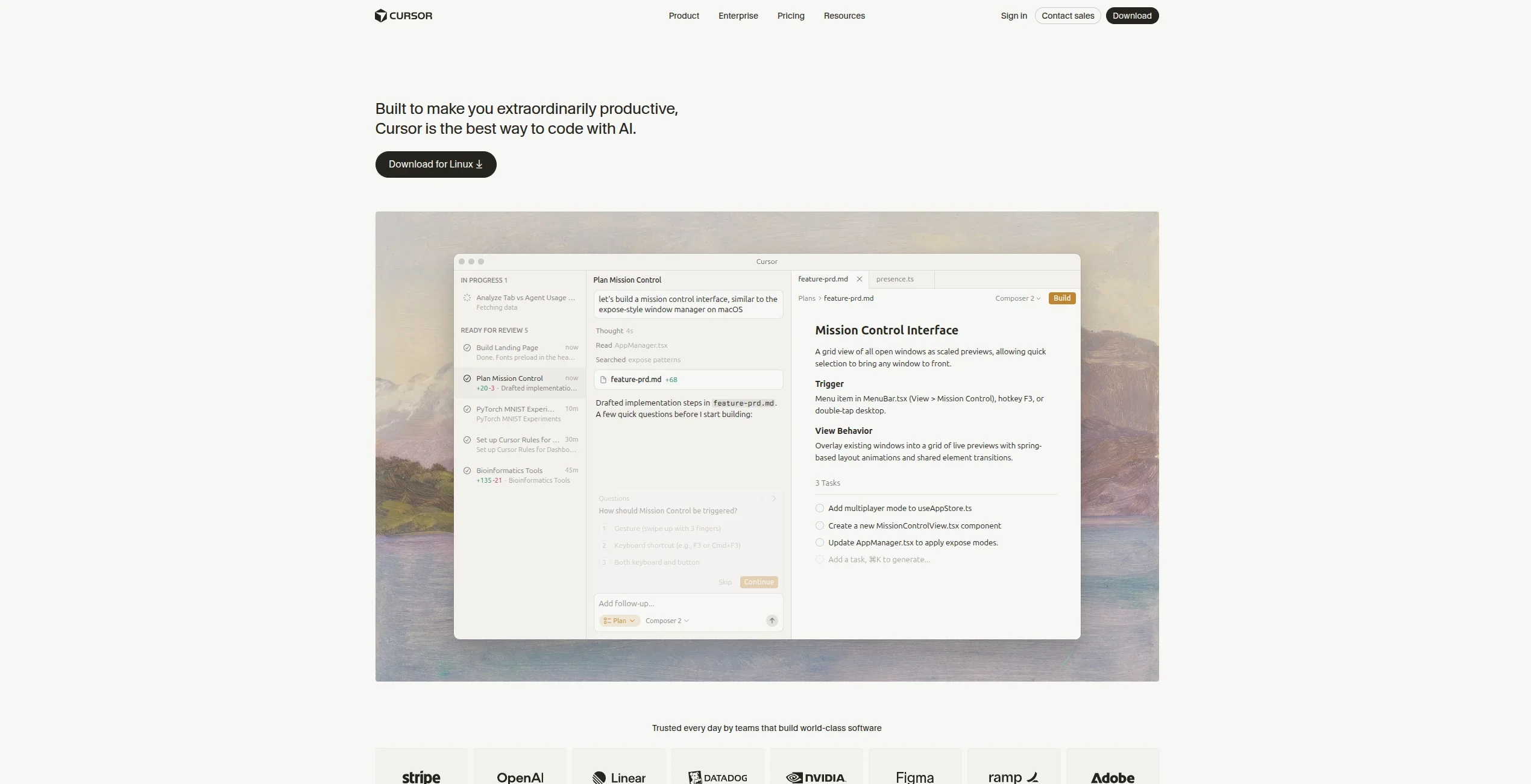Click the OpenAI logo in the partner row
Viewport: 1531px width, 784px height.
(519, 777)
